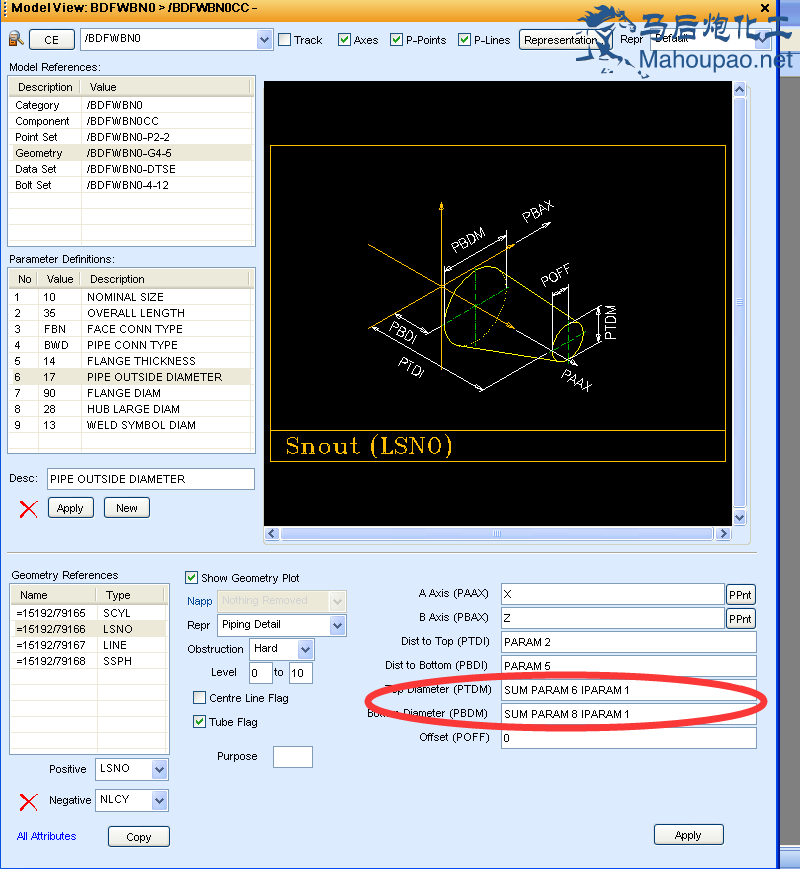
Task: Select the SSPH geometry reference row
Action: tap(89, 661)
